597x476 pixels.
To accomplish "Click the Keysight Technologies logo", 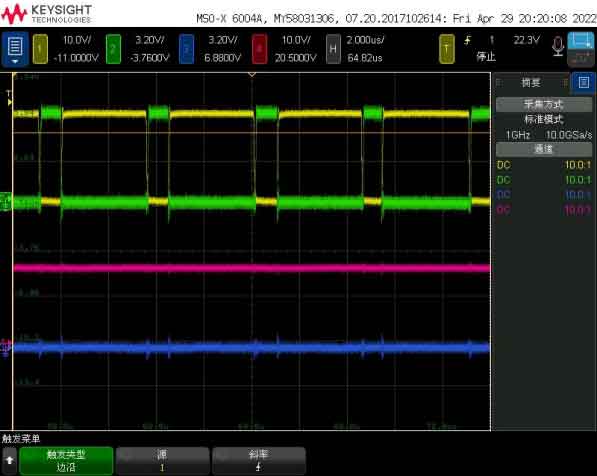I will click(x=46, y=14).
